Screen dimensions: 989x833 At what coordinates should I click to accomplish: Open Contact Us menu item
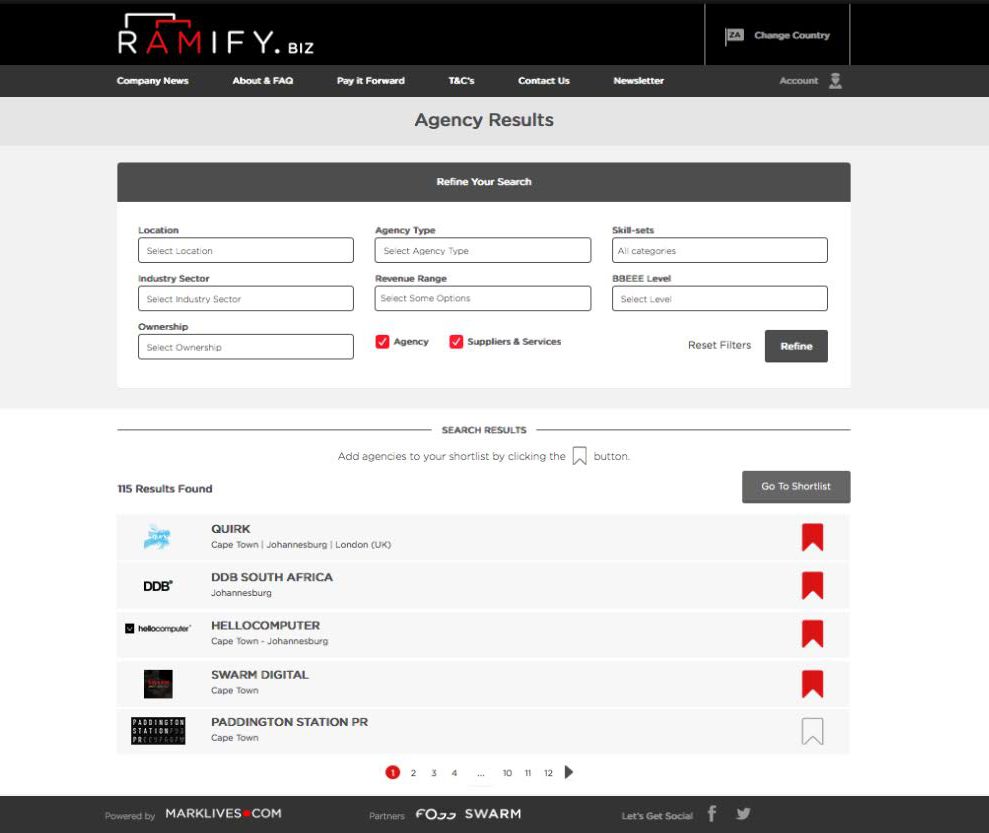(x=544, y=81)
